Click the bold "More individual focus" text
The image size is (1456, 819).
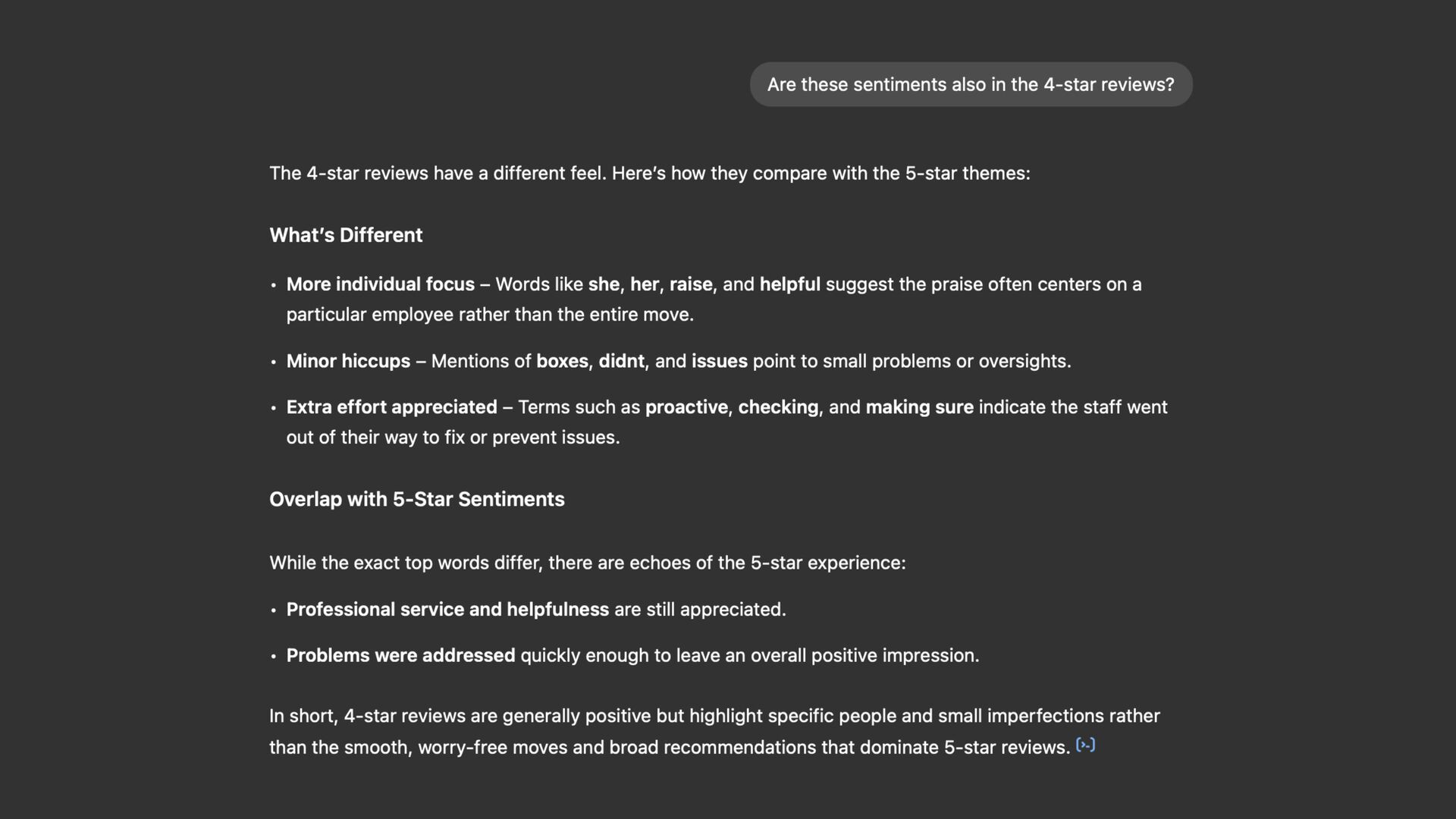click(x=380, y=284)
